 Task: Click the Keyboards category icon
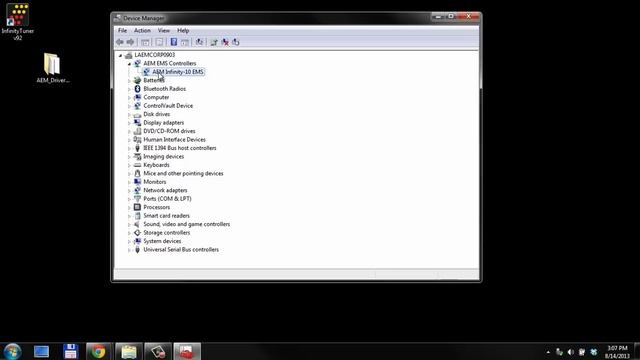pos(138,165)
